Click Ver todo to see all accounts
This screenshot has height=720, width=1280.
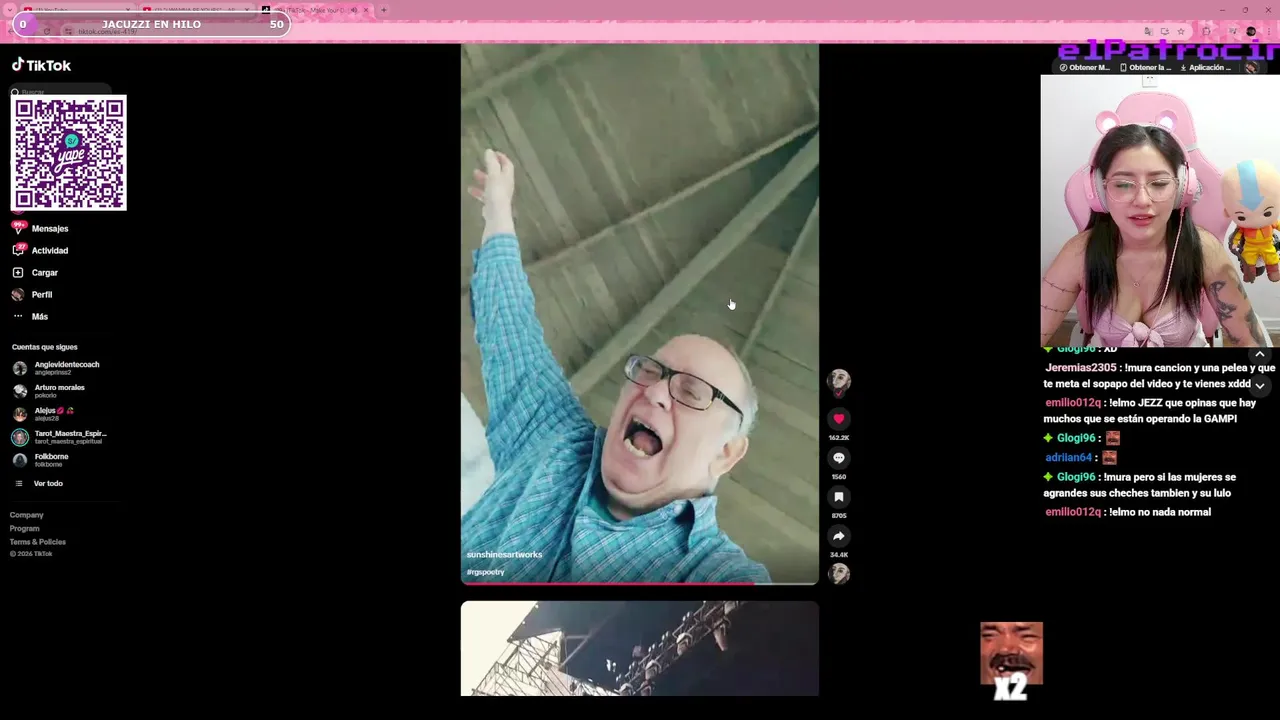click(x=48, y=484)
